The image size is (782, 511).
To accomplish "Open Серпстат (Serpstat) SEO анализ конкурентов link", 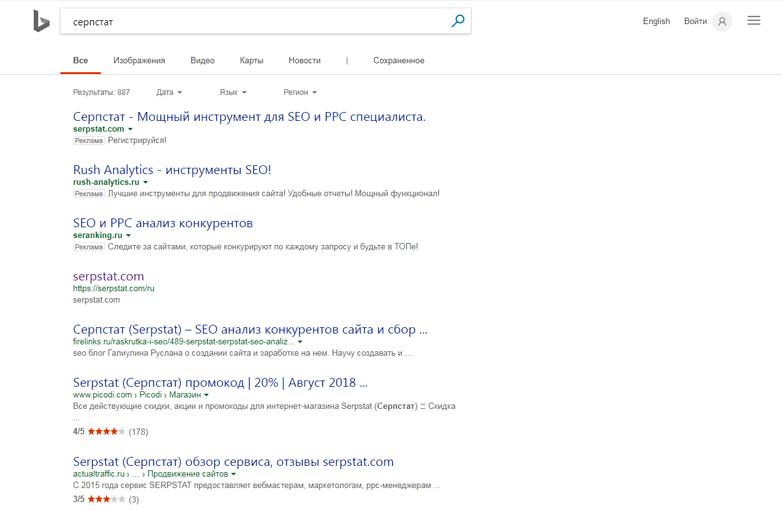I will coord(250,330).
